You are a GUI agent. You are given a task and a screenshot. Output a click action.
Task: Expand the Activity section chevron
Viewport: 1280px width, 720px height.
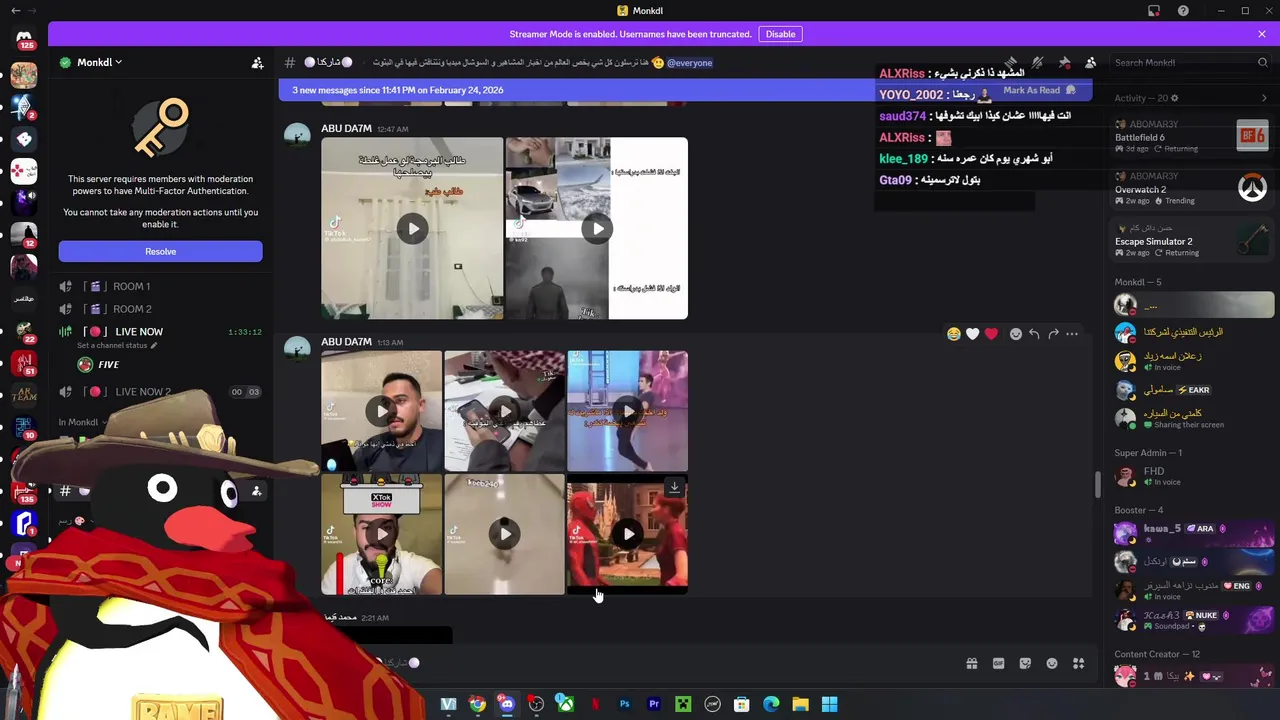click(x=1264, y=98)
